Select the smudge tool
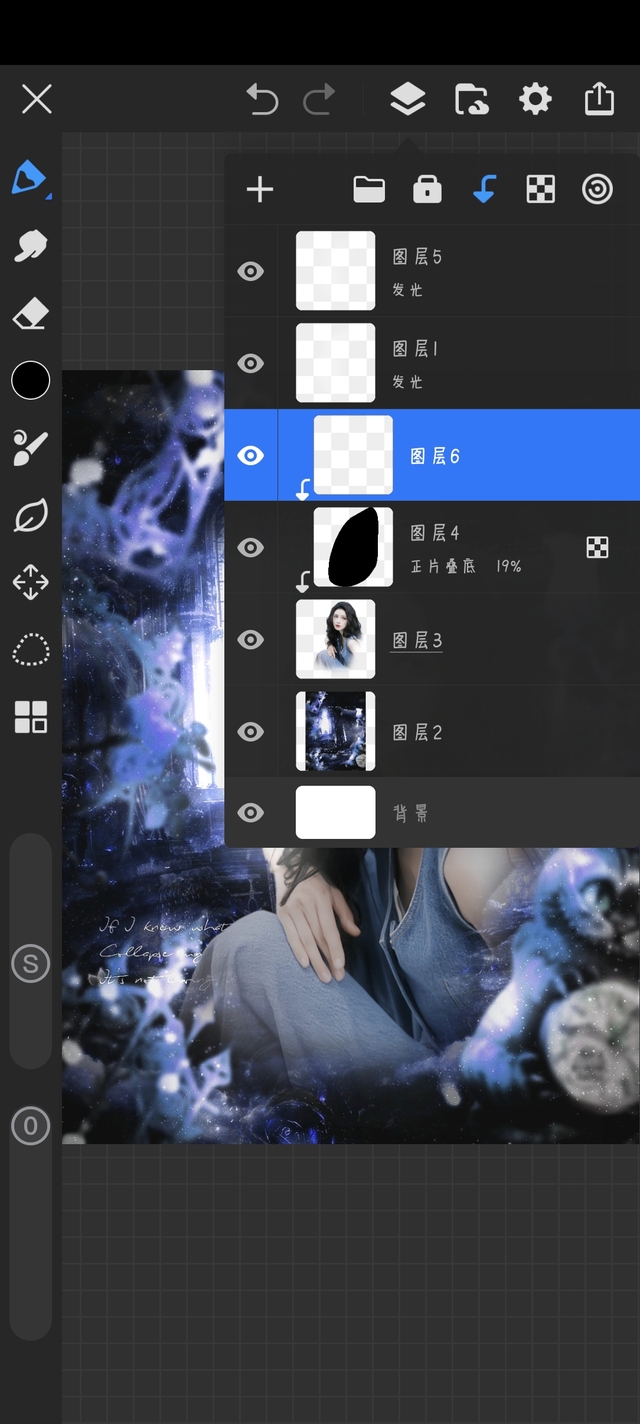The height and width of the screenshot is (1424, 640). (30, 245)
